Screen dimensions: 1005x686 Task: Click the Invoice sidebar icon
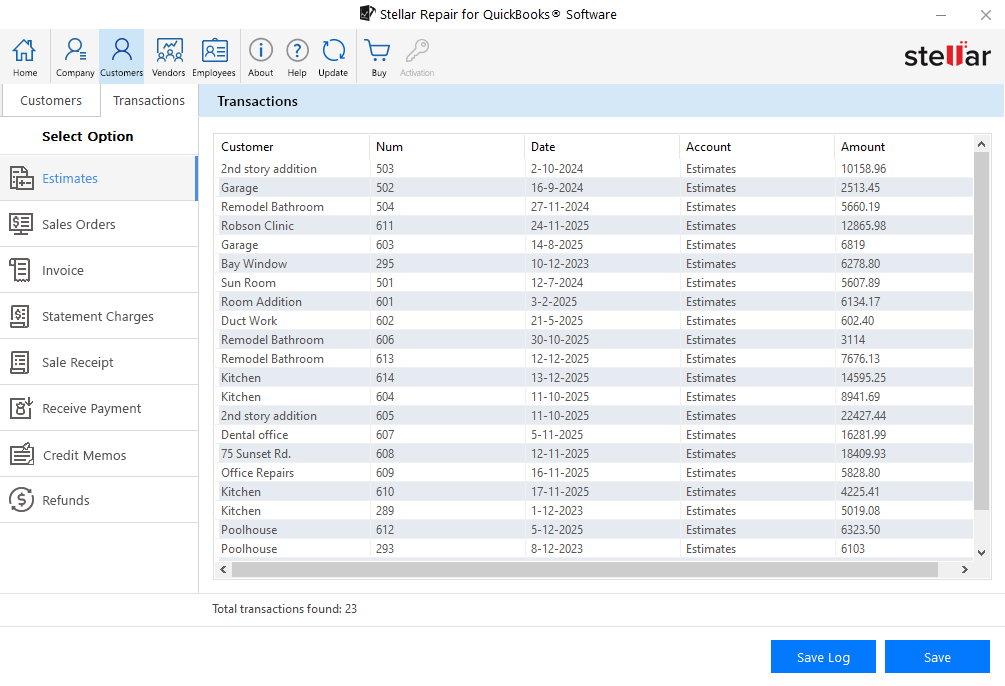21,270
